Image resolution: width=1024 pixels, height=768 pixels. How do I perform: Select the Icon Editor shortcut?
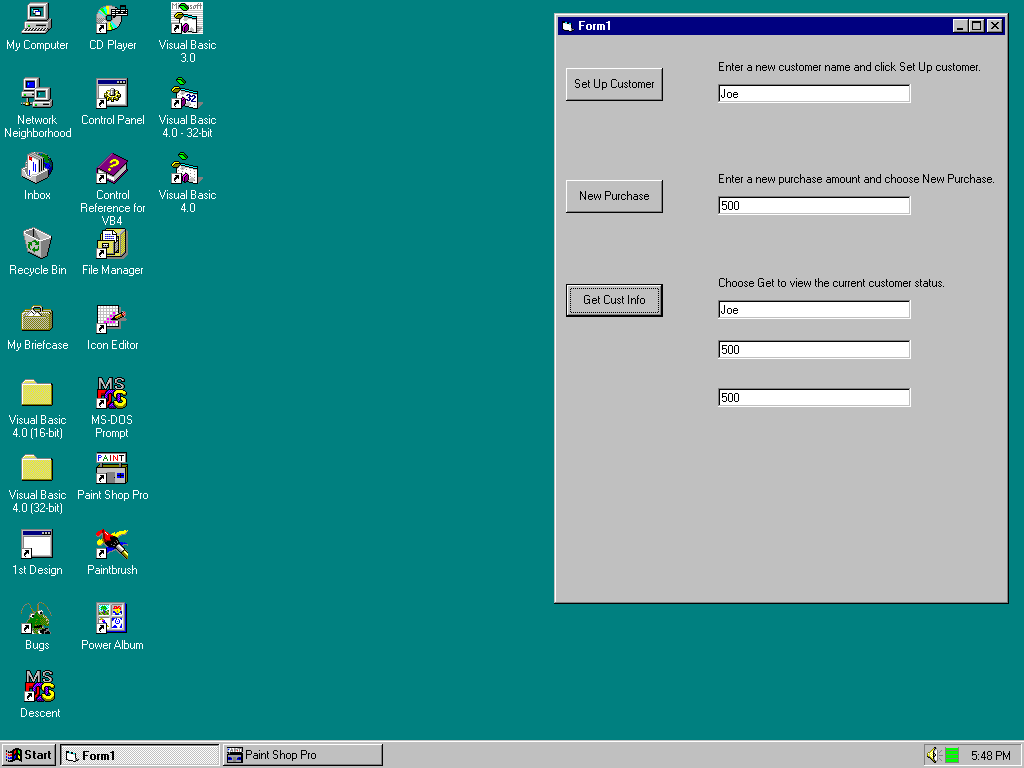[112, 319]
